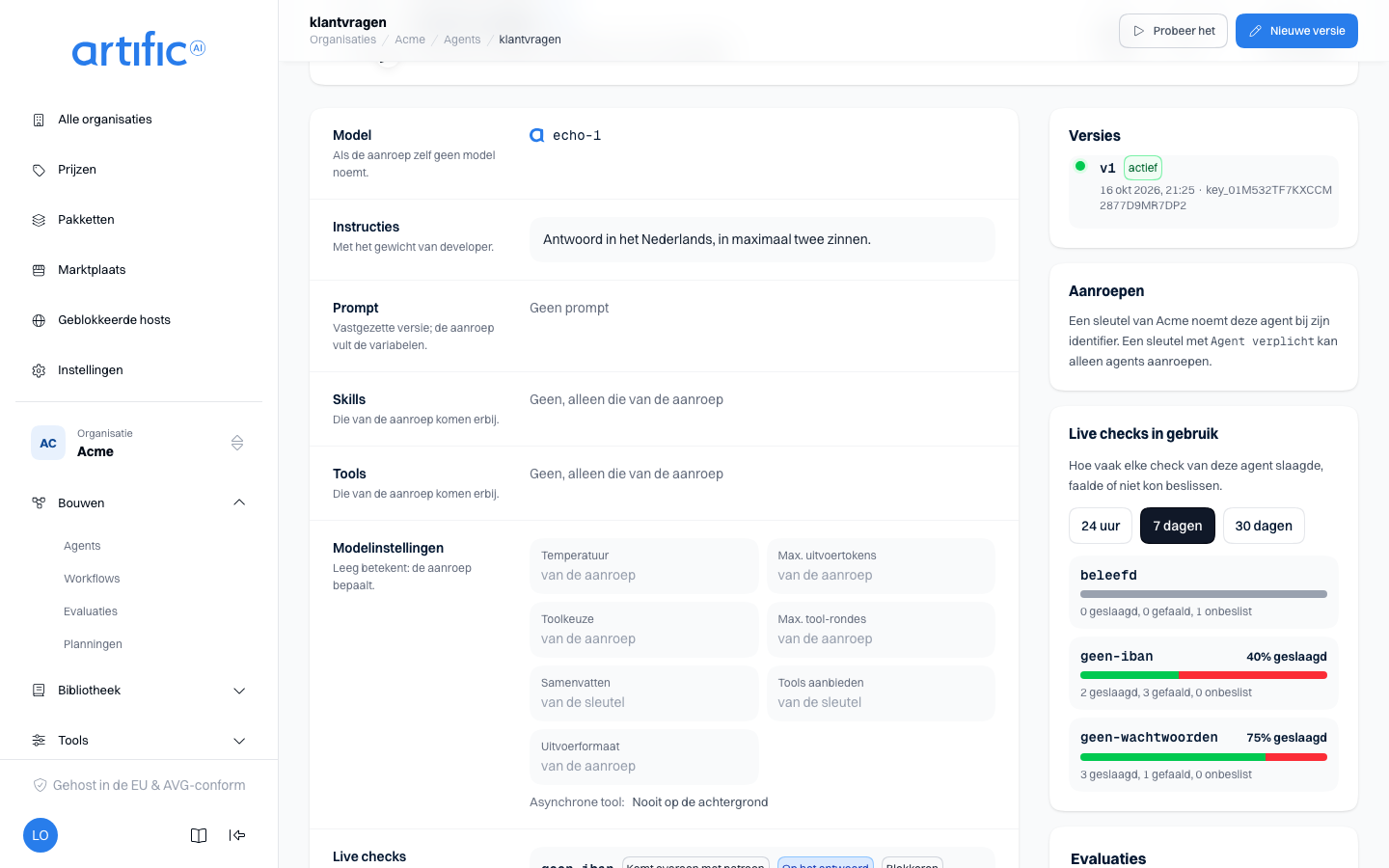Click the Nieuwe versie button
This screenshot has height=868, width=1389.
(x=1296, y=31)
